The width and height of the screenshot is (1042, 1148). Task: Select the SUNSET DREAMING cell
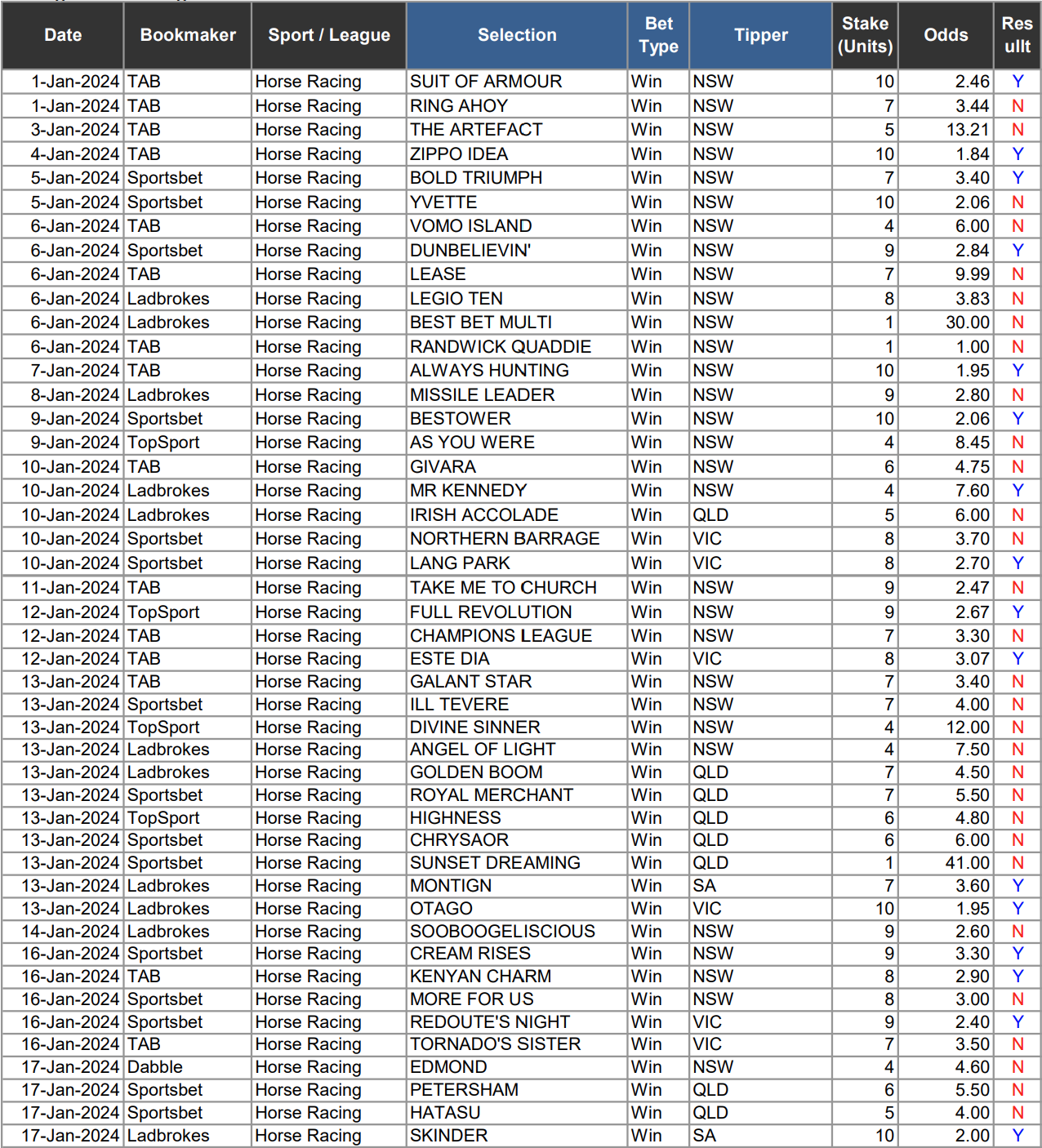point(517,863)
